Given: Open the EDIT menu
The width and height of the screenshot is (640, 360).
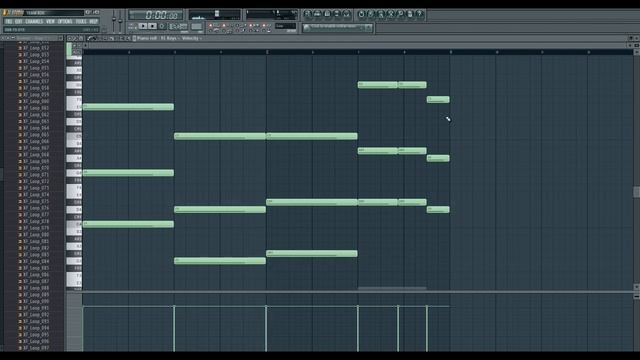Looking at the screenshot, I should coord(19,21).
